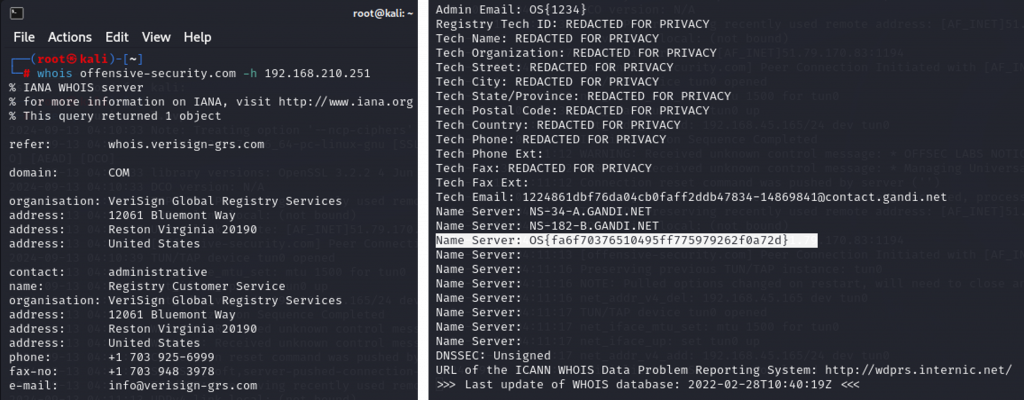The image size is (1024, 400).
Task: Open the View menu
Action: coord(156,37)
